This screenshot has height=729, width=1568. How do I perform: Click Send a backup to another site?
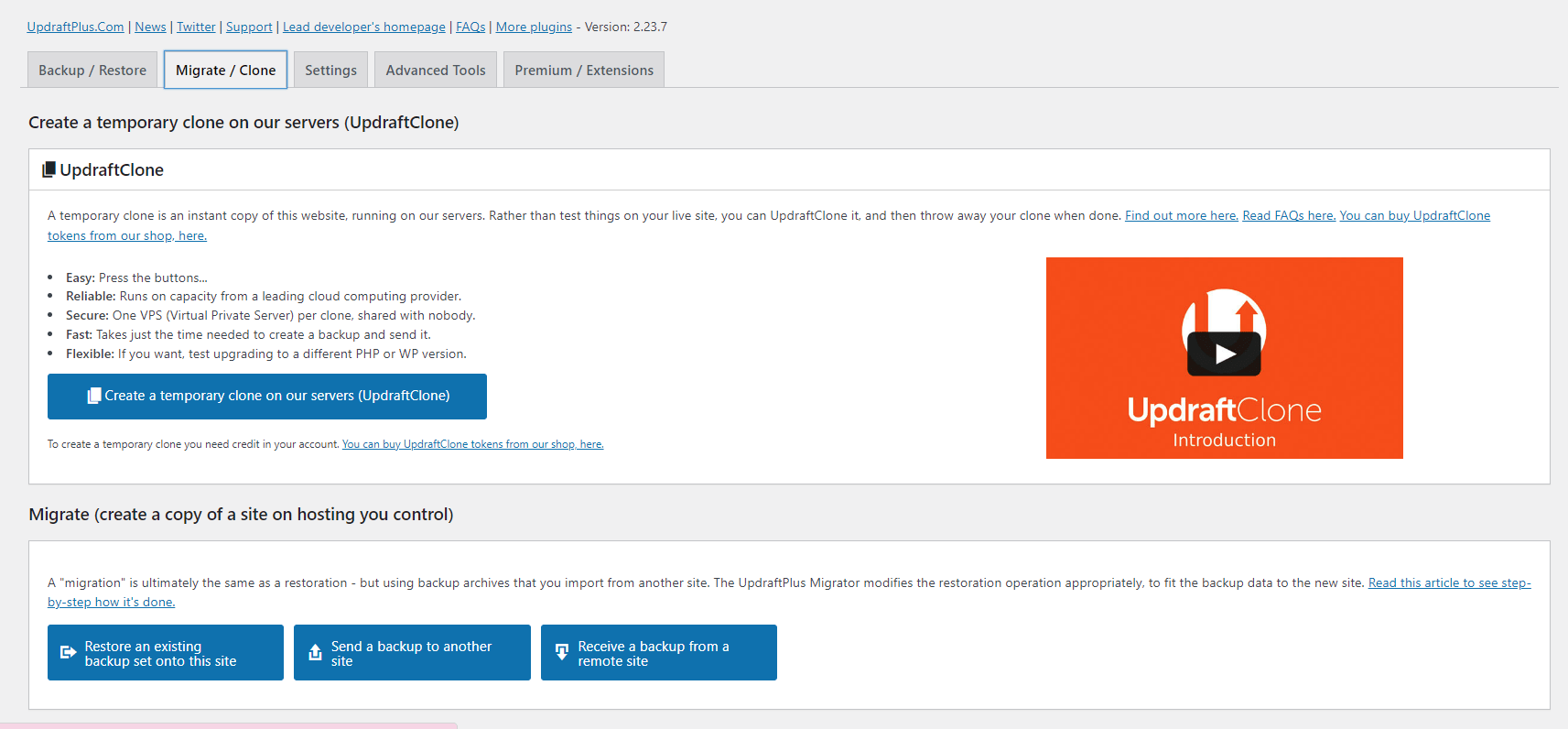tap(412, 653)
